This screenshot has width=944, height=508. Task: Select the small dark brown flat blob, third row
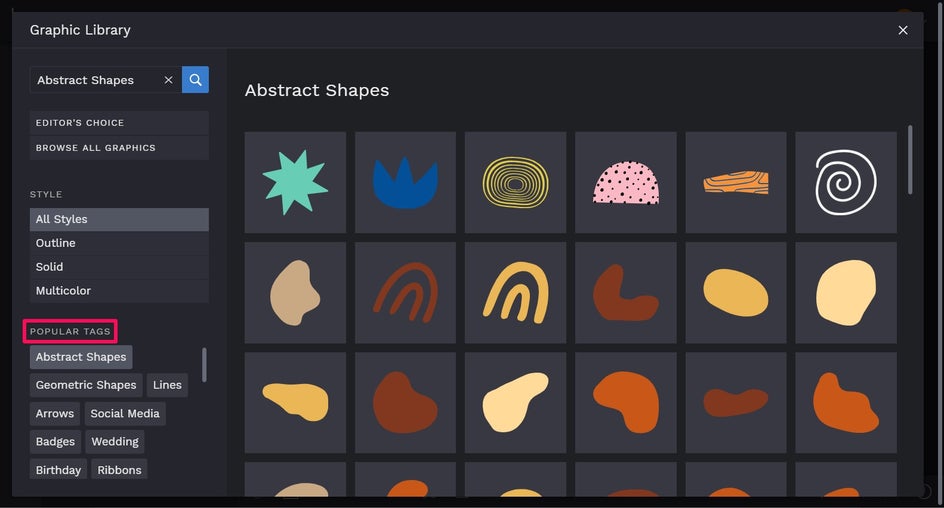[x=736, y=403]
